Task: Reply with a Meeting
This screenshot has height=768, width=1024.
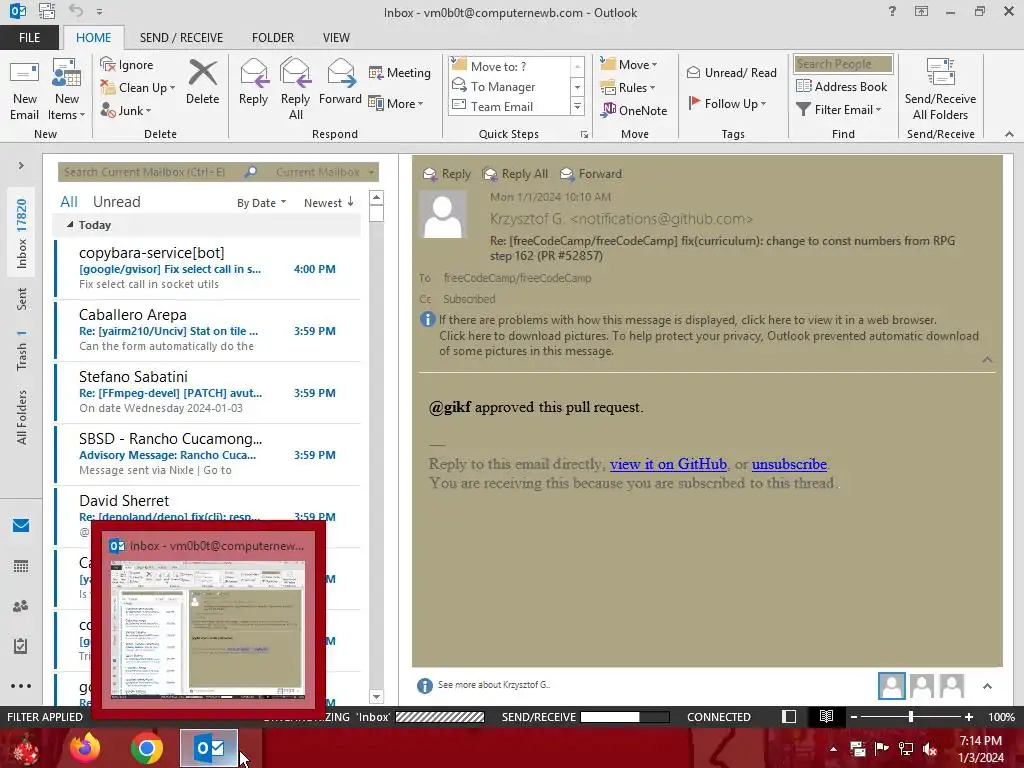Action: tap(400, 72)
